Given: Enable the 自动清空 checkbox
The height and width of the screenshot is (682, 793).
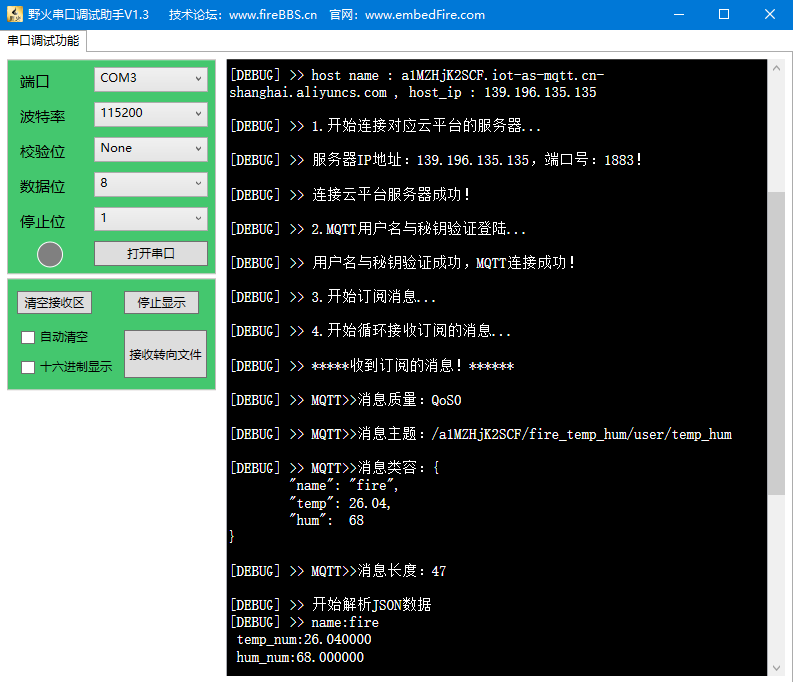Looking at the screenshot, I should pos(28,337).
